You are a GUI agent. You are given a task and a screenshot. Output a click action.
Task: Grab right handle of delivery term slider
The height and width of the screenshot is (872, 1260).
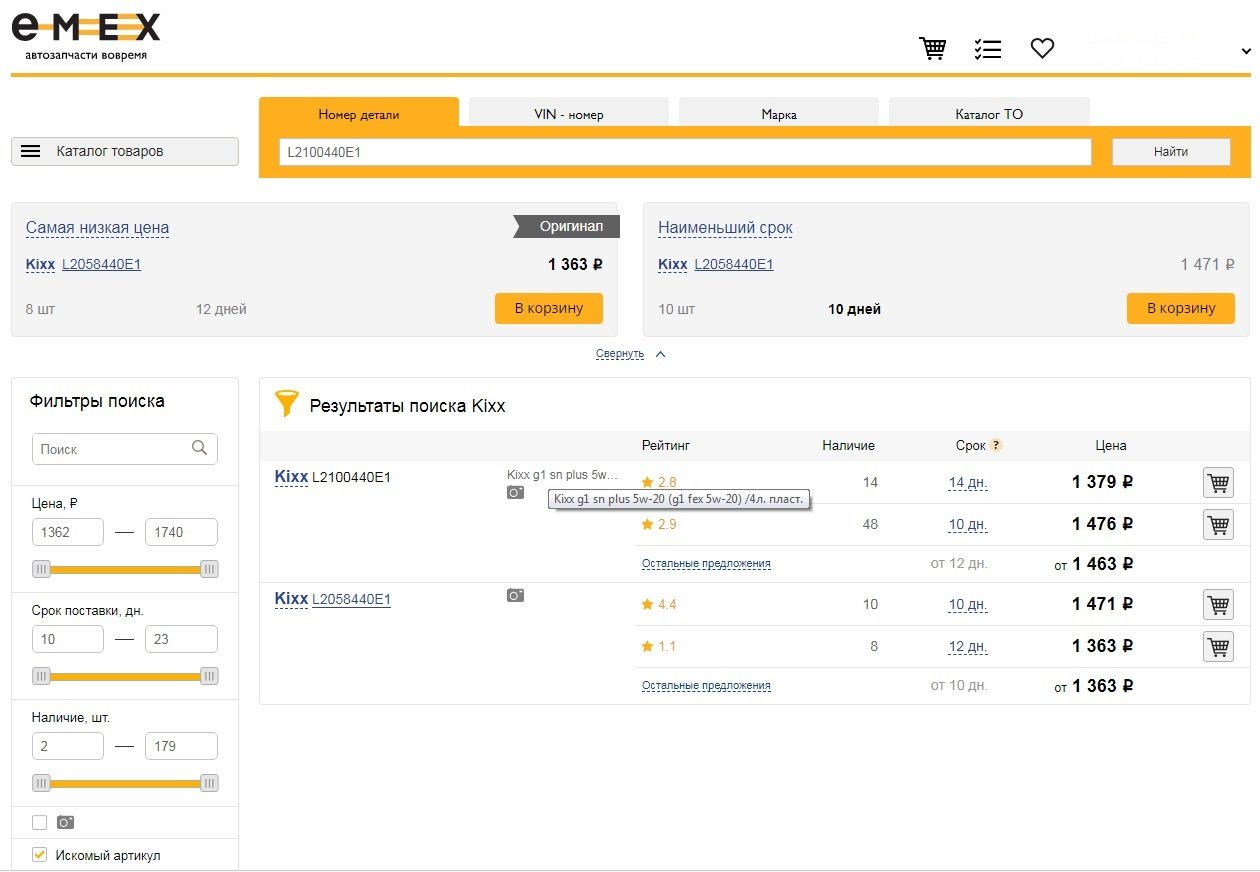pos(209,677)
